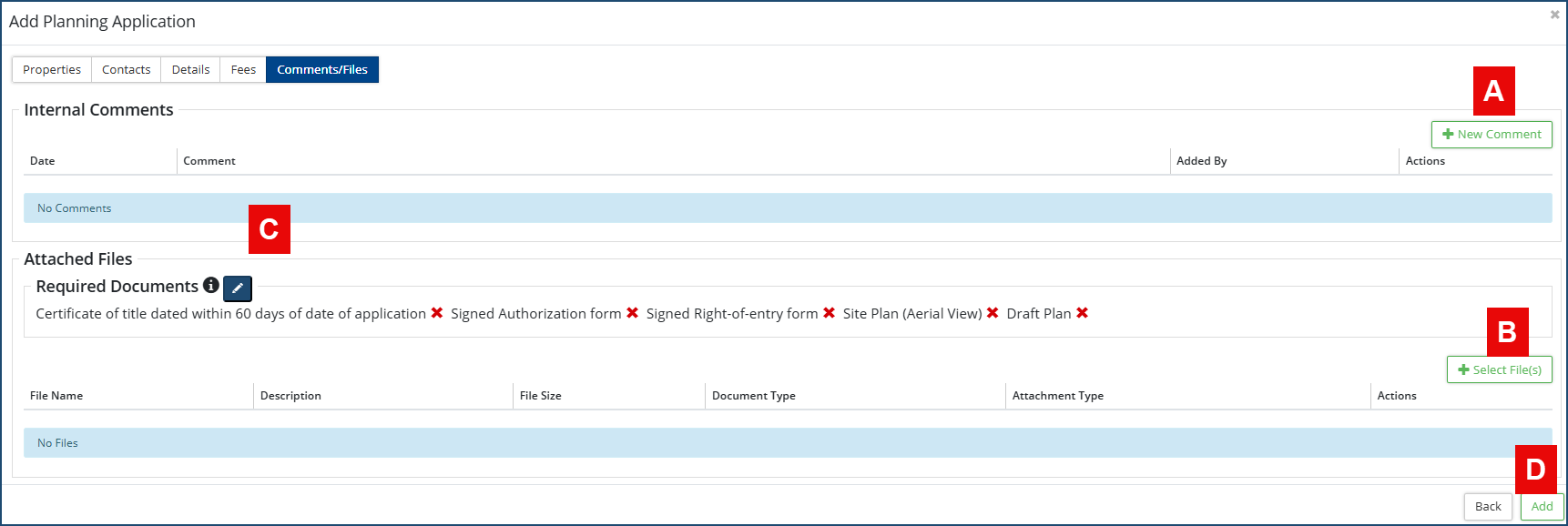Click the pencil edit icon beside Required Documents

click(x=238, y=288)
